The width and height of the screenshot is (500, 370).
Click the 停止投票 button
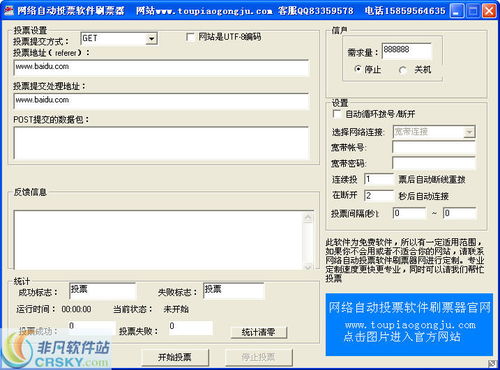259,357
